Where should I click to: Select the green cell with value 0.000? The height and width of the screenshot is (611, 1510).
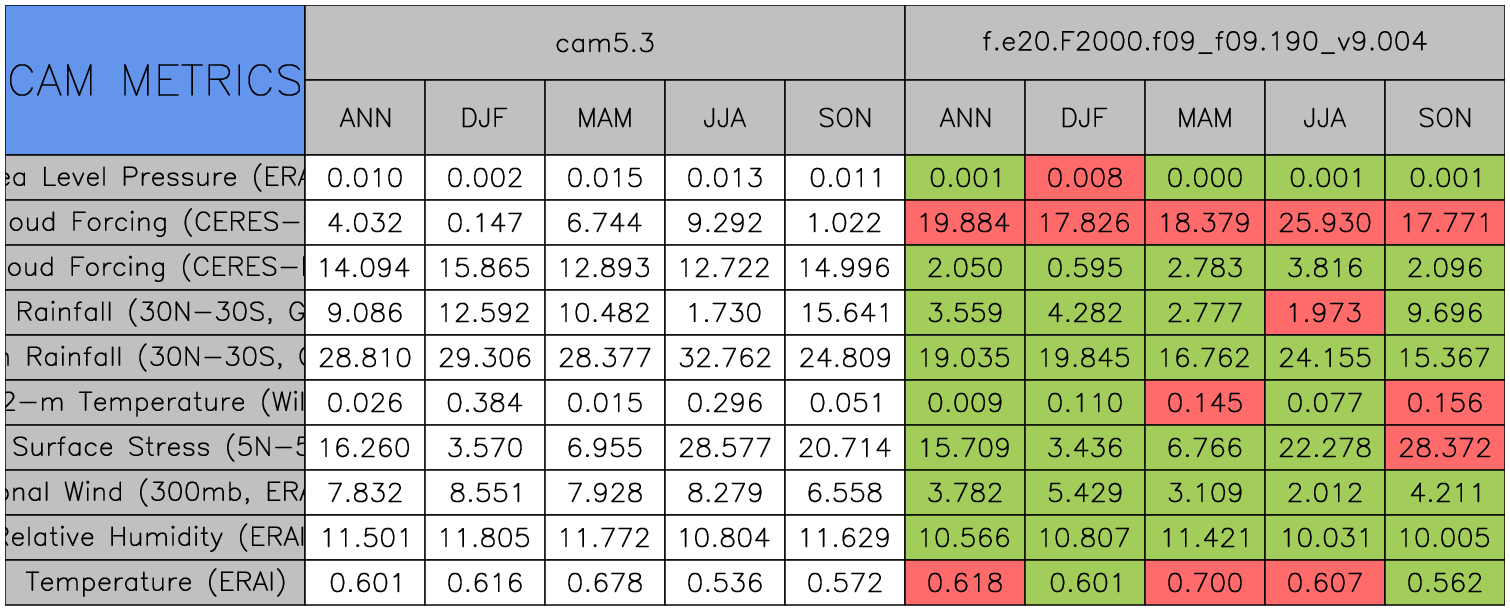click(x=1205, y=178)
